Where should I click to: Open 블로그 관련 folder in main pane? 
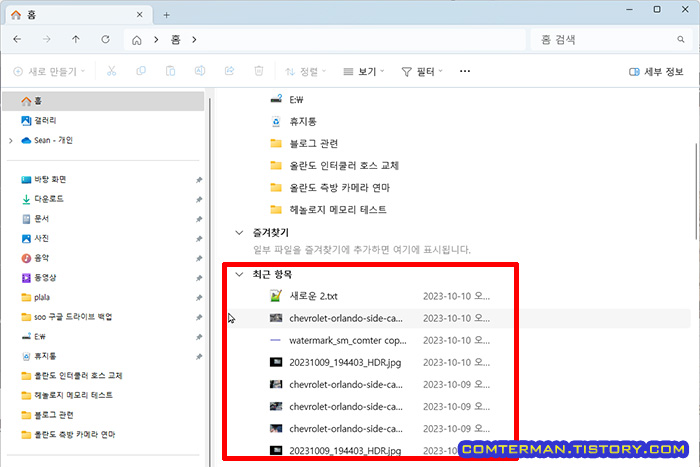point(304,143)
